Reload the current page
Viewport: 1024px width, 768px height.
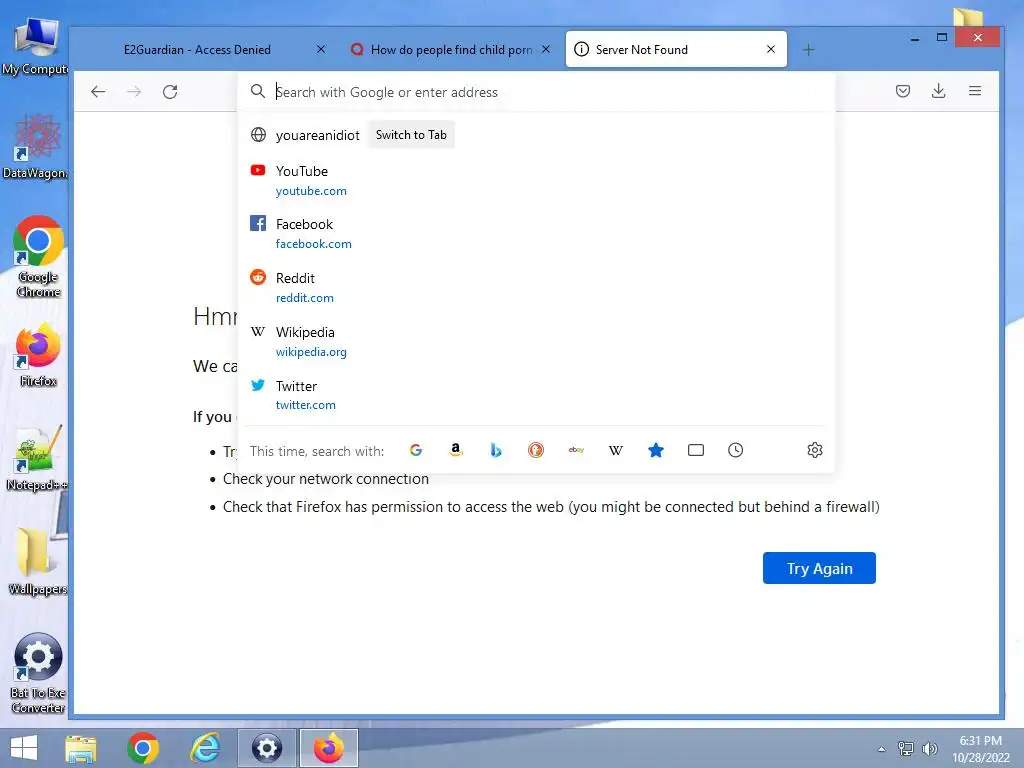(170, 91)
